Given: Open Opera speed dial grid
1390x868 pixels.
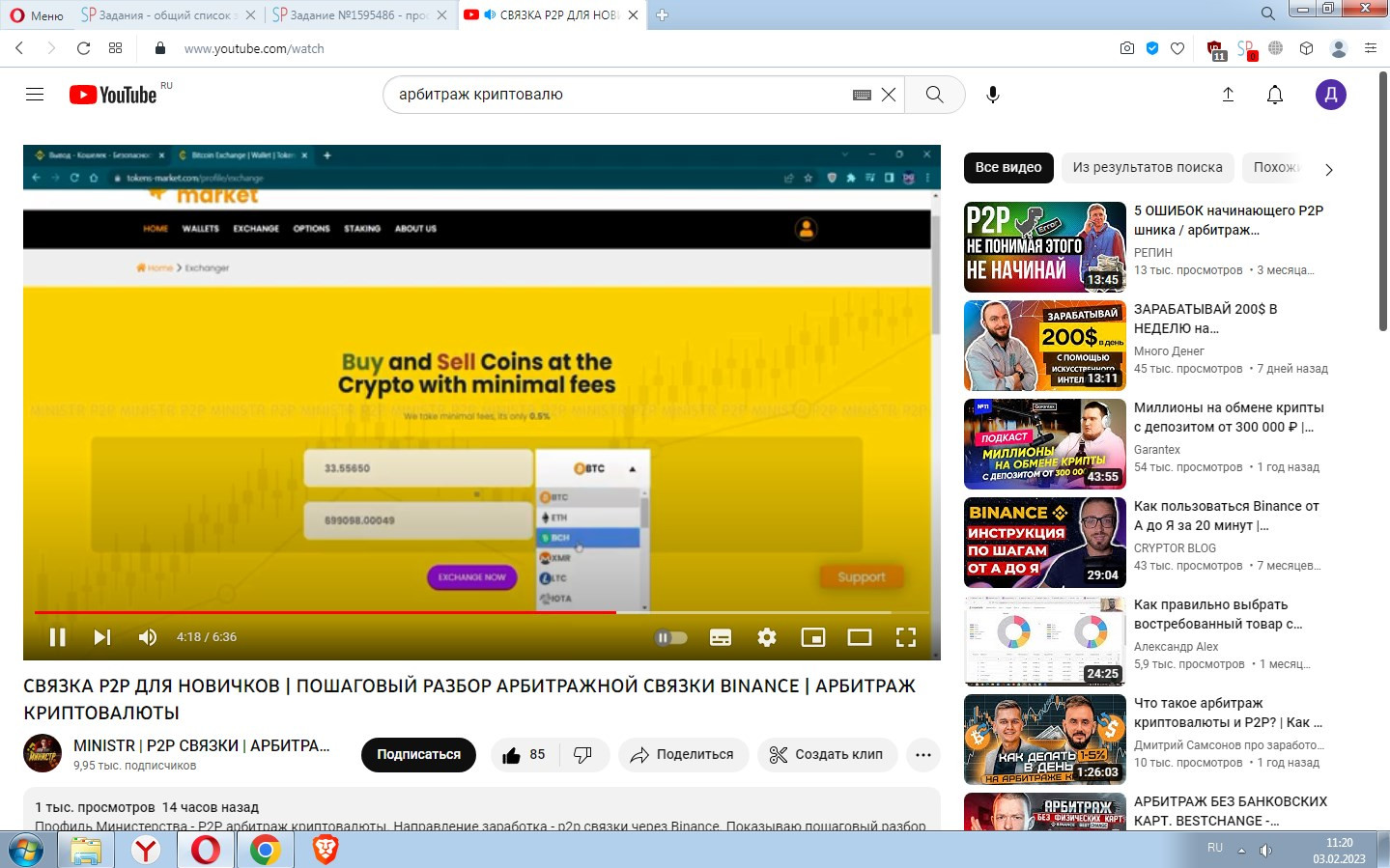Looking at the screenshot, I should 116,48.
